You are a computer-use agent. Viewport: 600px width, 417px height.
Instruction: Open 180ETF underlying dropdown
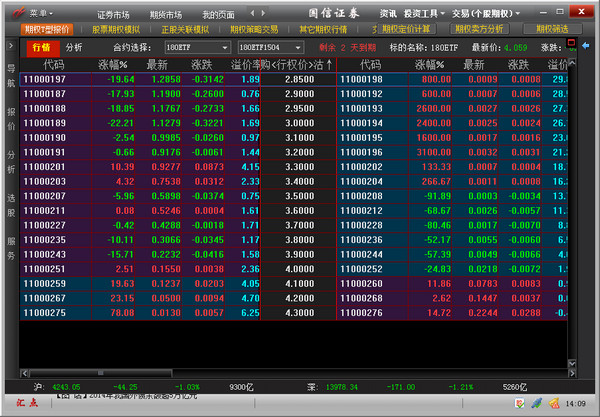click(197, 47)
